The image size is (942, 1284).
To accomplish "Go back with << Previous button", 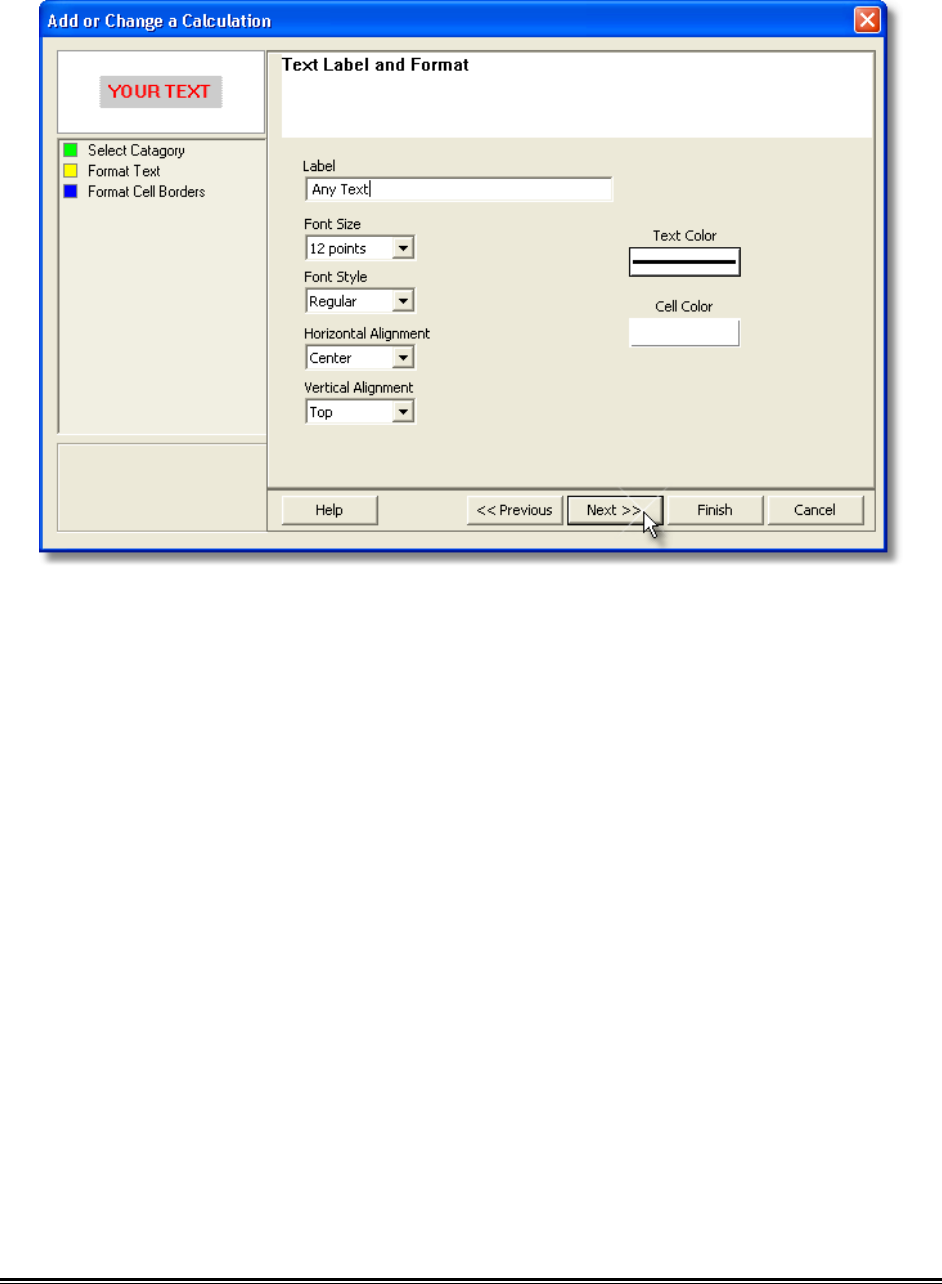I will (514, 510).
